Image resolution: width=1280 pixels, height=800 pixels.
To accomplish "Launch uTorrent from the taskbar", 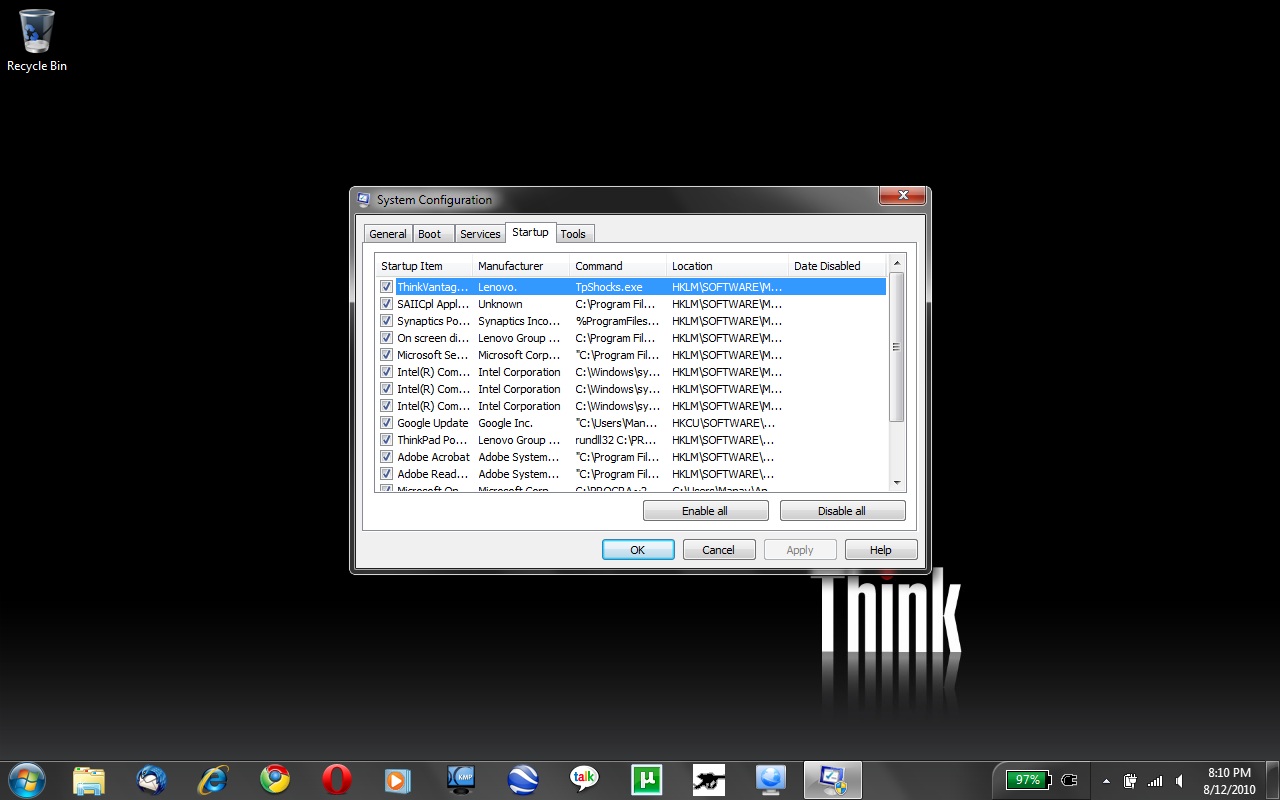I will tap(647, 780).
